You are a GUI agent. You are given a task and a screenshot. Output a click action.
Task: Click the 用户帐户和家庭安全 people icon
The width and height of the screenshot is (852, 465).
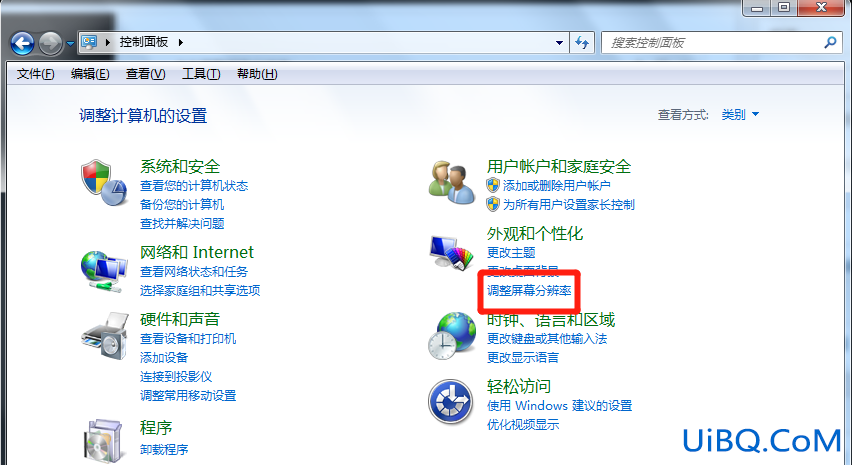pyautogui.click(x=451, y=183)
